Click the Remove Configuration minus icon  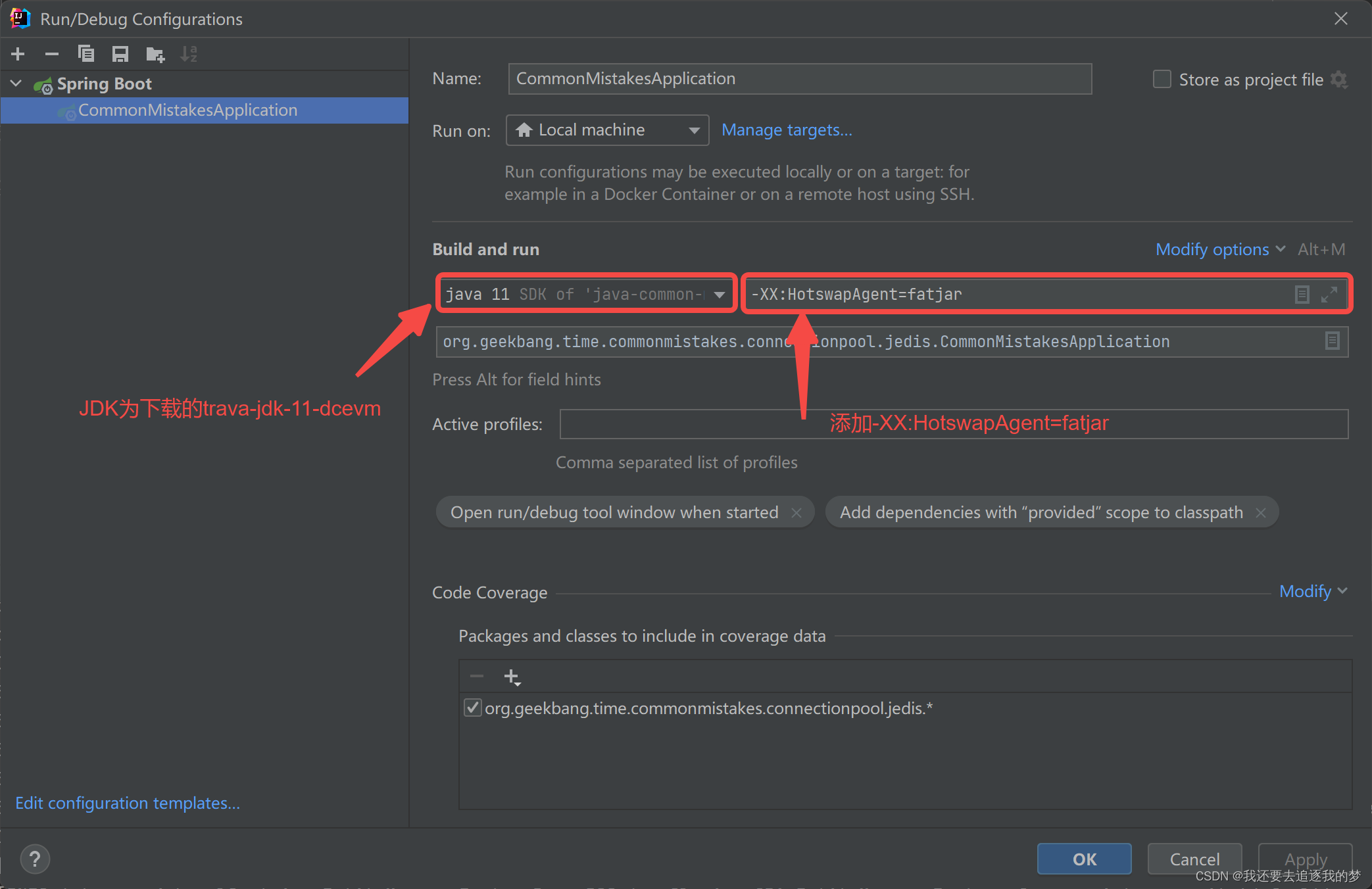point(52,54)
